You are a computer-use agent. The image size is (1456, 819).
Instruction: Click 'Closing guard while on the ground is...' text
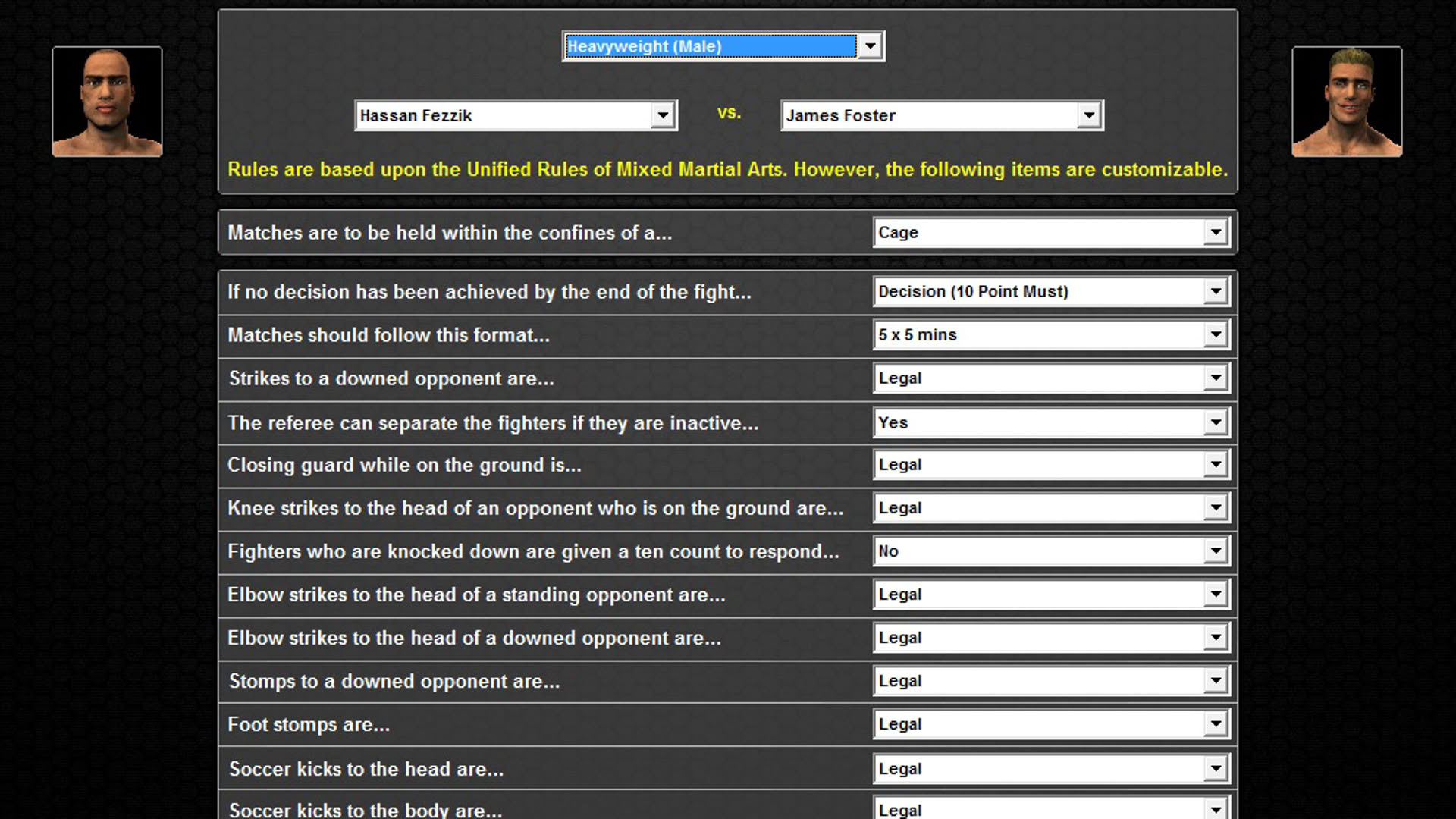coord(404,465)
